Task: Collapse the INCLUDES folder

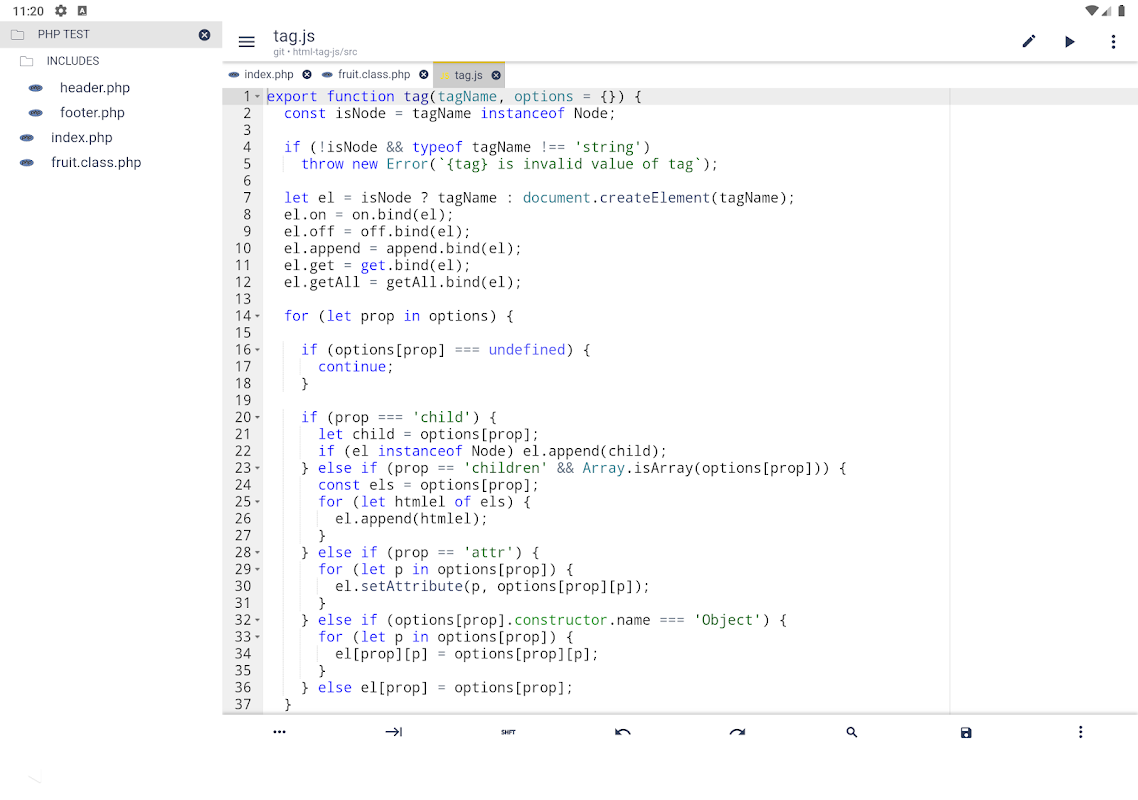Action: (x=73, y=61)
